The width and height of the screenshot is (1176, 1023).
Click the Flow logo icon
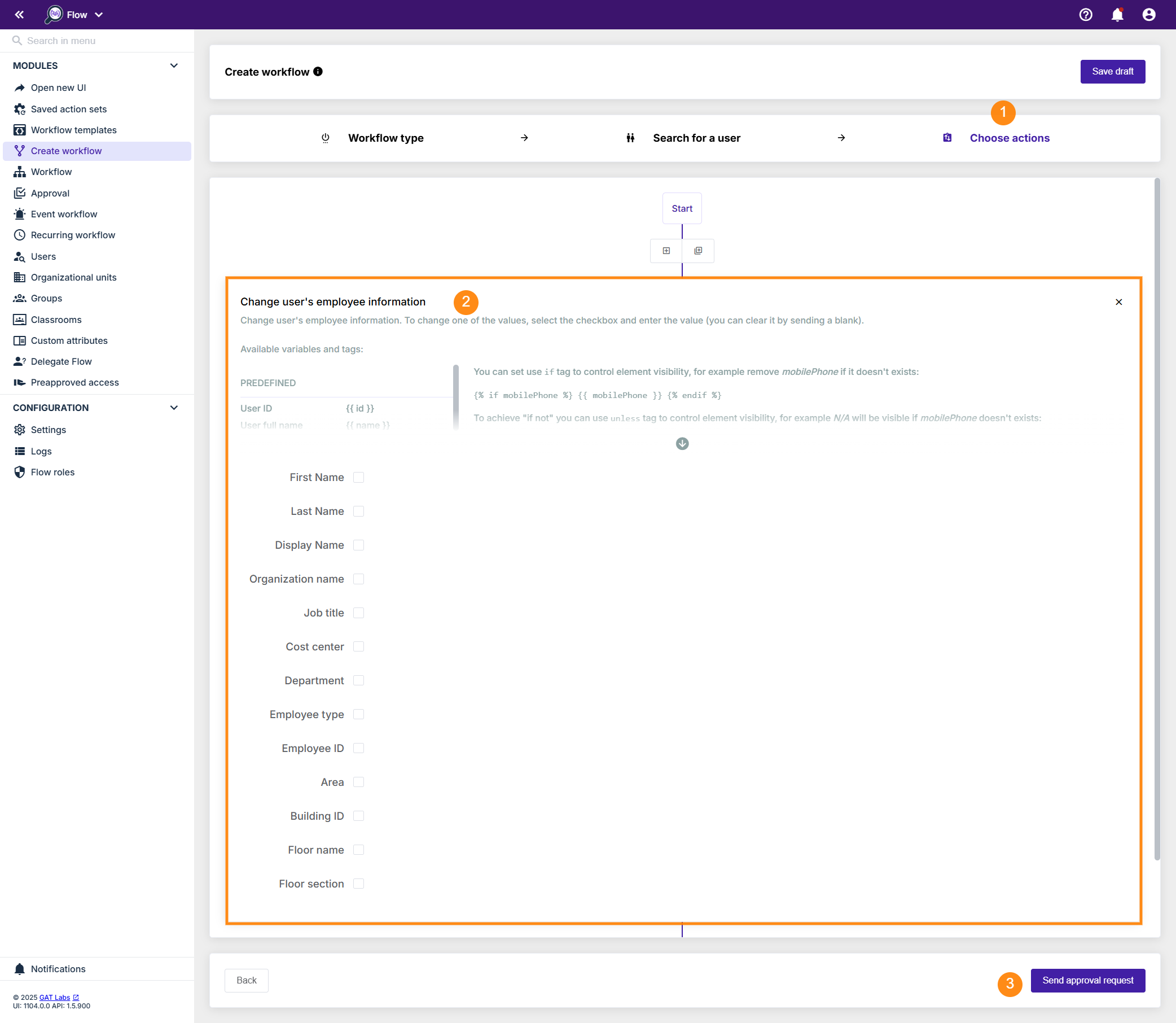[54, 14]
